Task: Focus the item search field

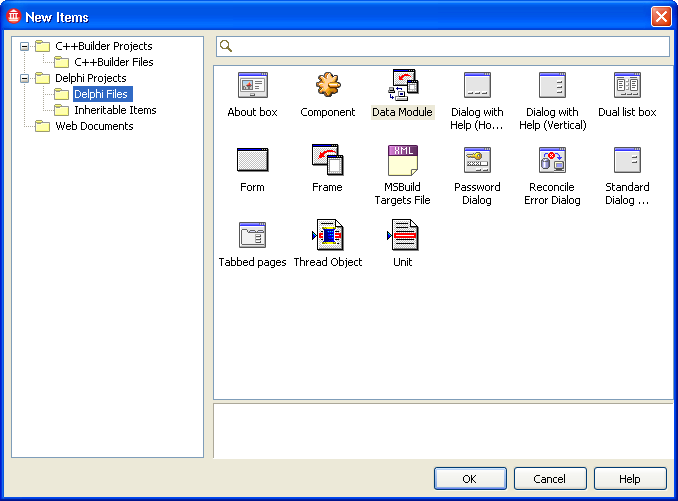Action: coord(443,46)
